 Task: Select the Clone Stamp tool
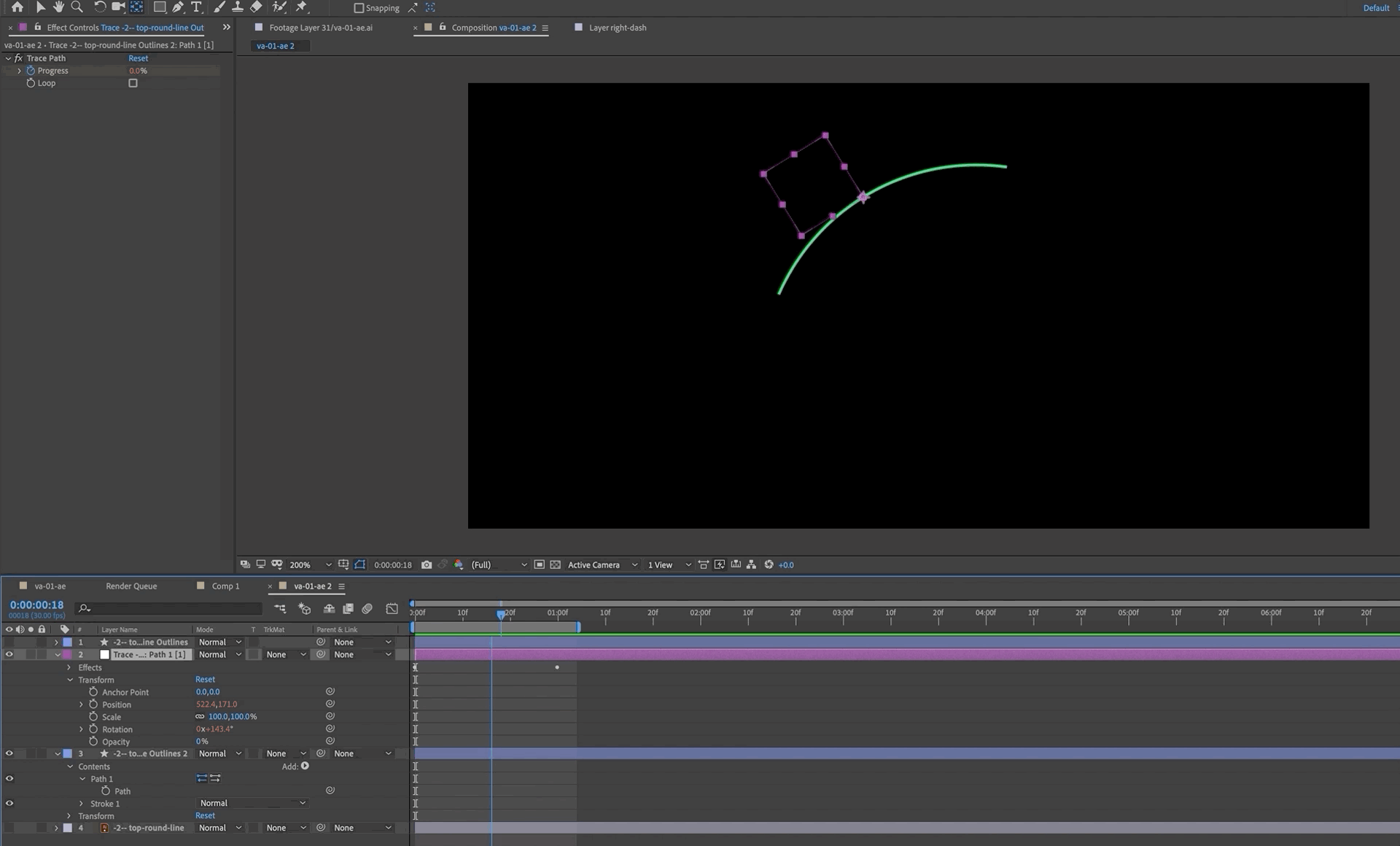tap(237, 7)
